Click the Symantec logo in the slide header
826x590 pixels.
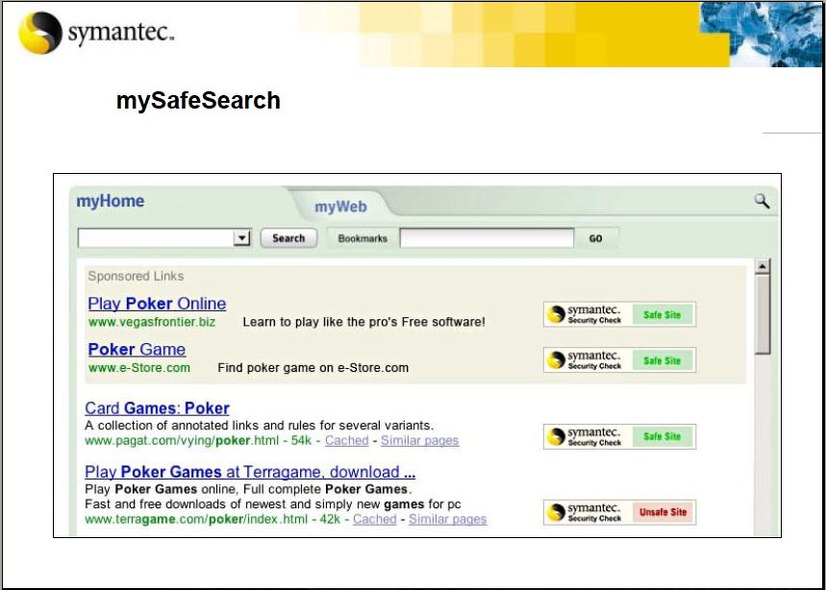[96, 33]
